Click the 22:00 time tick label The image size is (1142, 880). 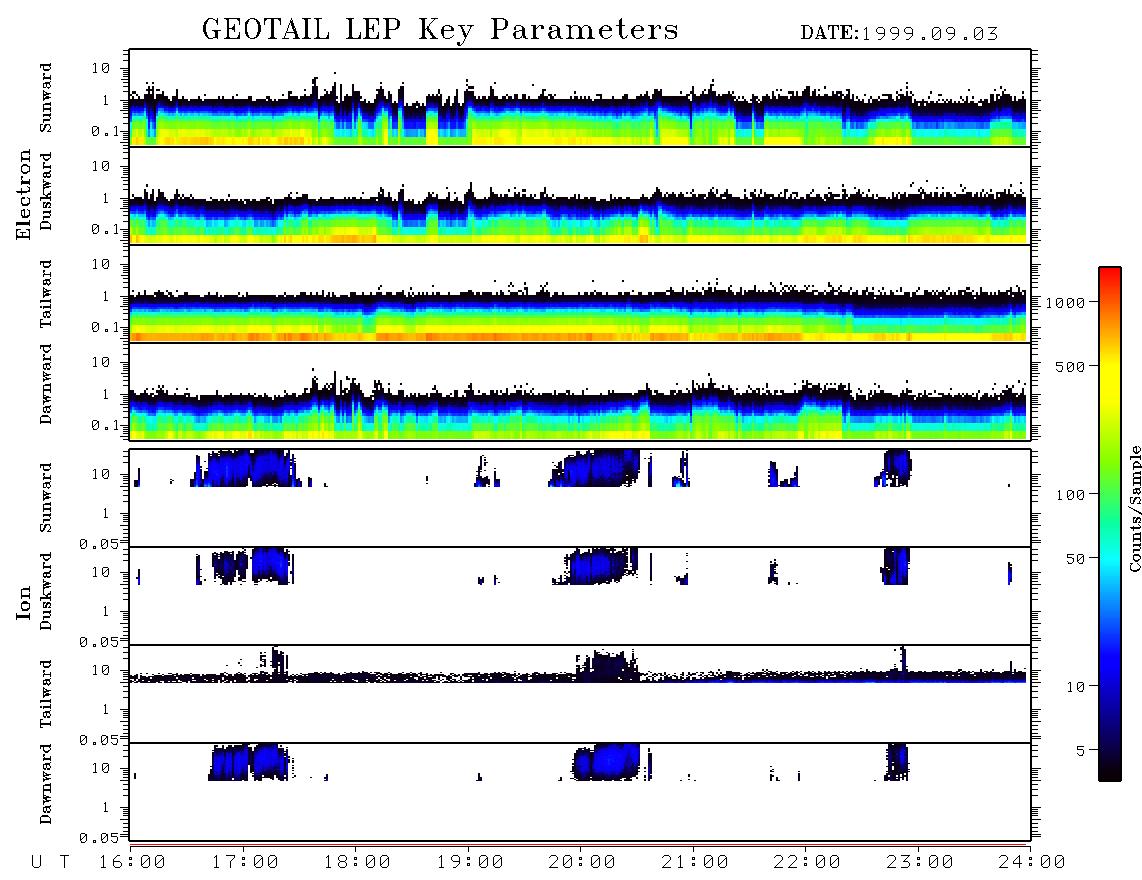pos(807,863)
